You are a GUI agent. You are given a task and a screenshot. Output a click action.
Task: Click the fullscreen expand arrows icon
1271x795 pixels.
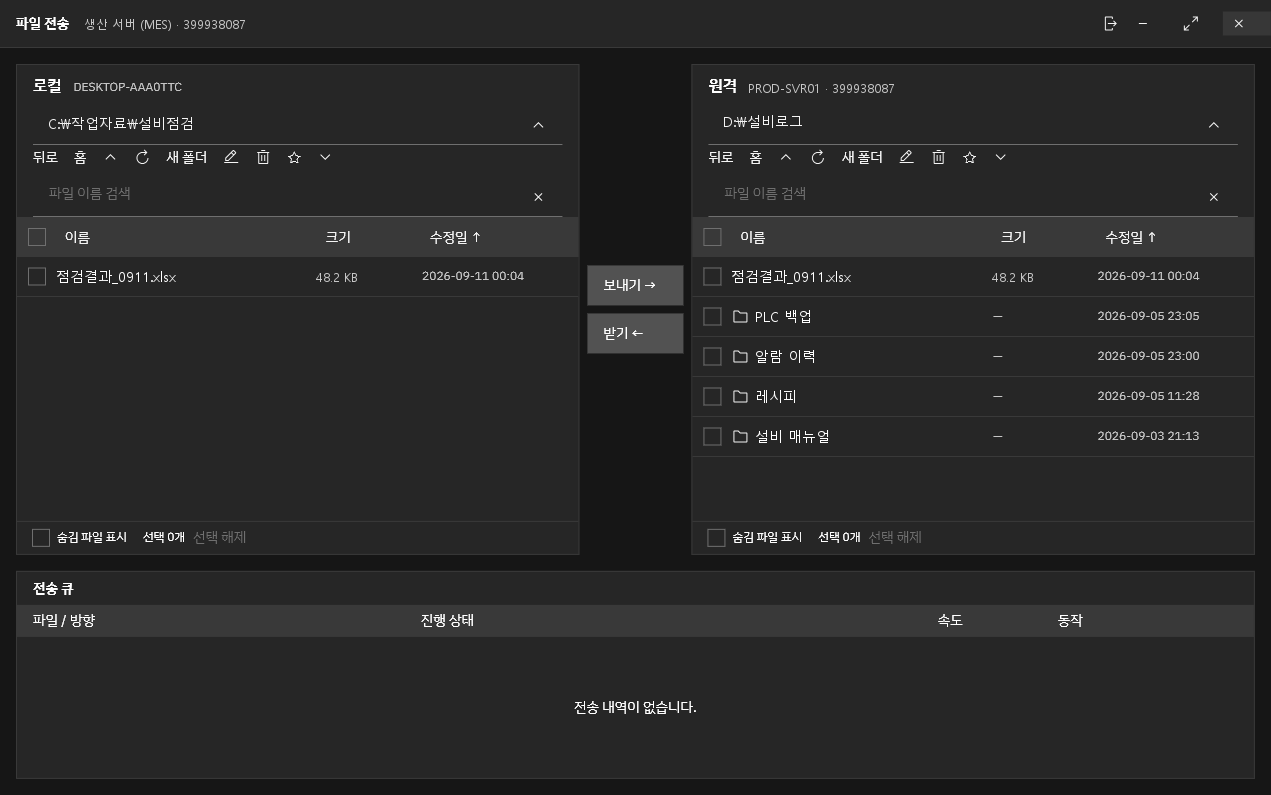[x=1190, y=24]
